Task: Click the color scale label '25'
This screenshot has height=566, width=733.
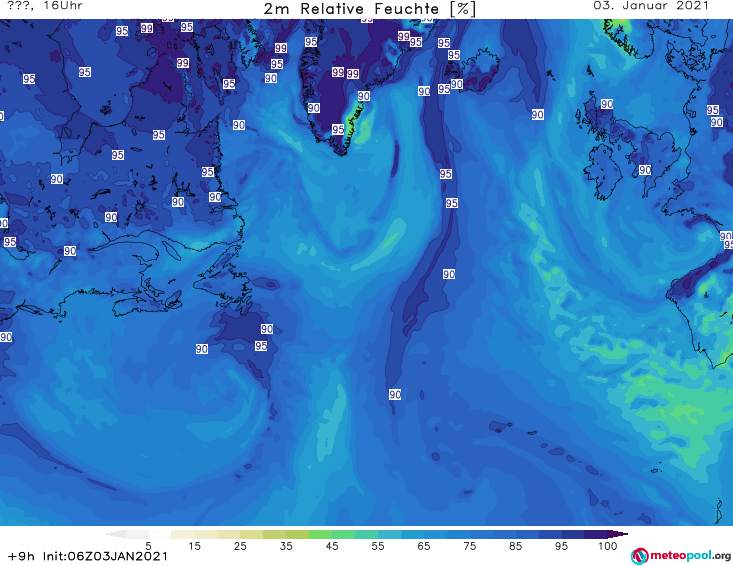Action: point(240,546)
